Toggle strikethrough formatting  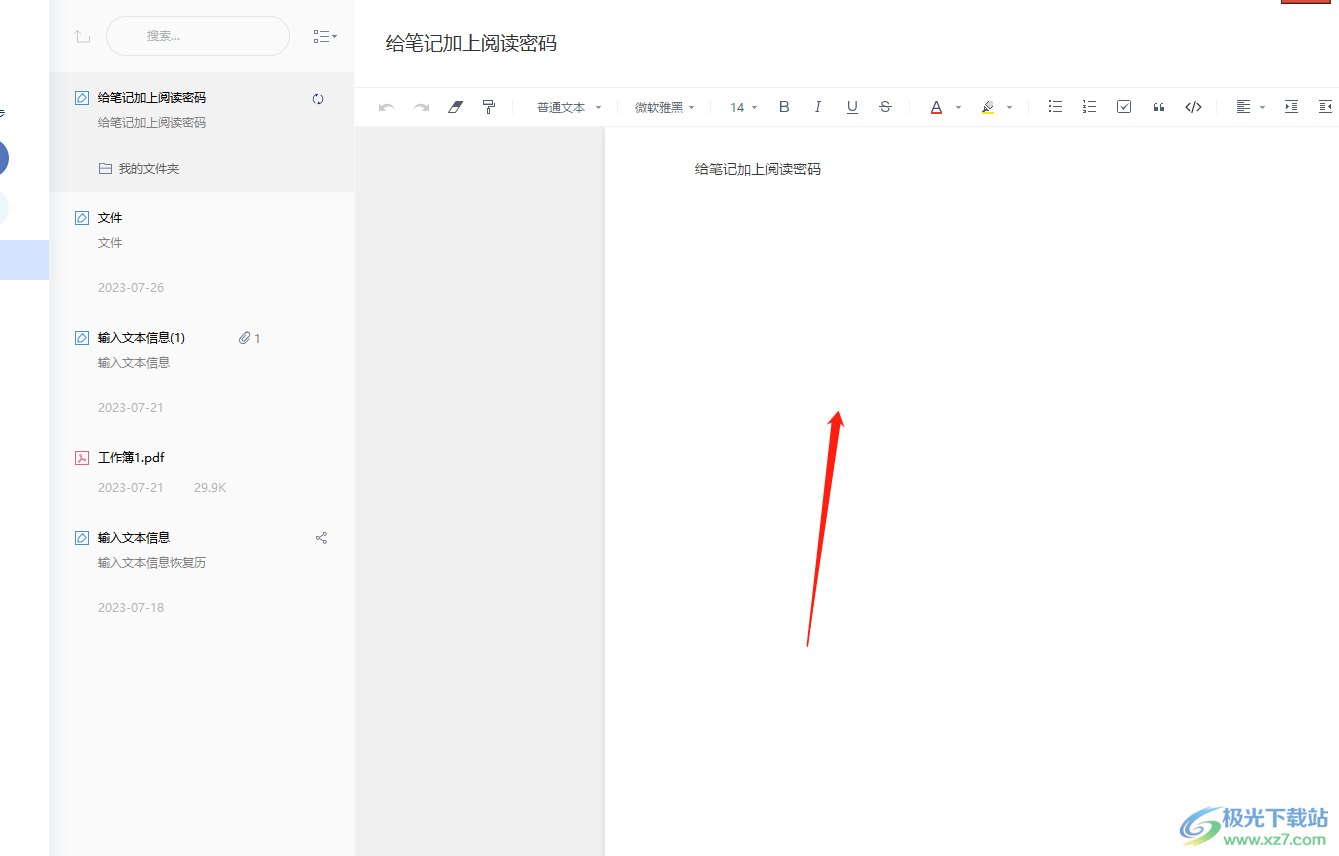885,107
